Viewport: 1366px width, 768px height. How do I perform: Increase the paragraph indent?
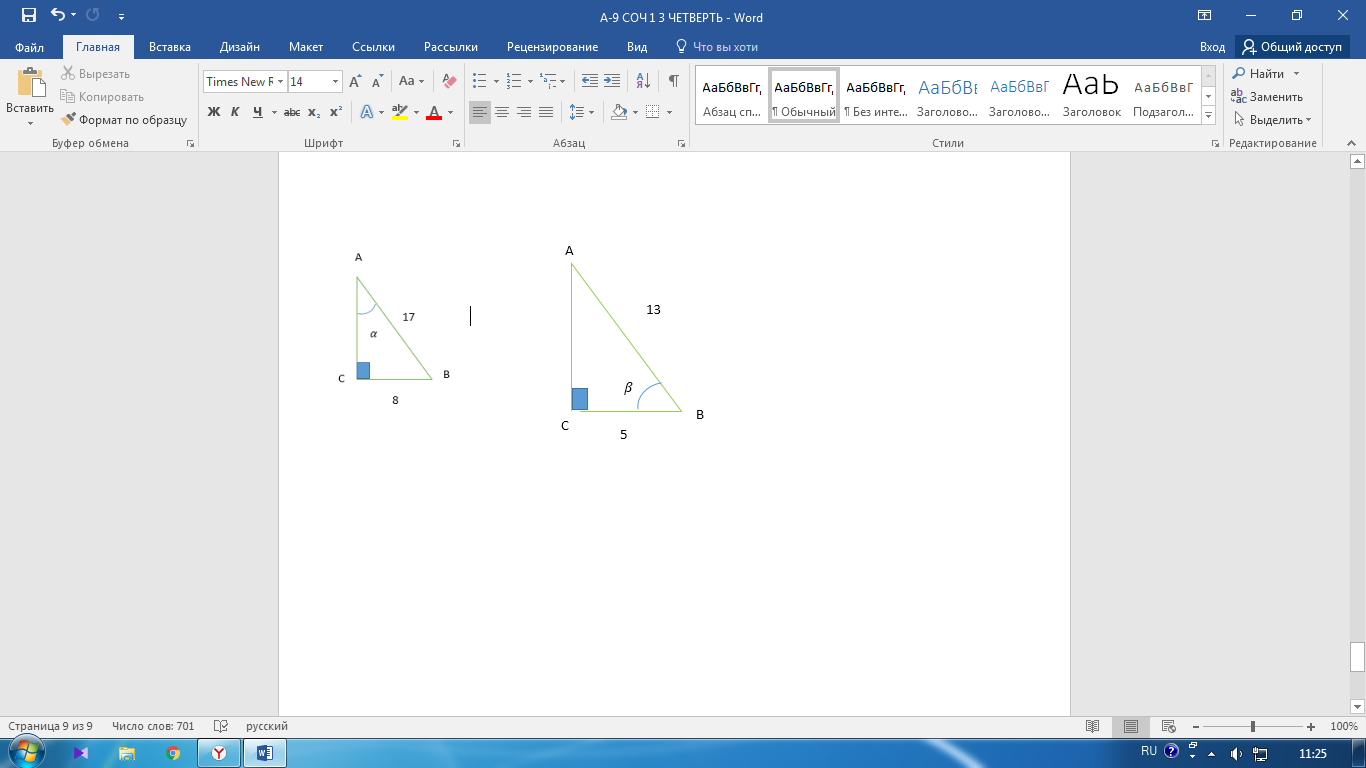tap(612, 82)
